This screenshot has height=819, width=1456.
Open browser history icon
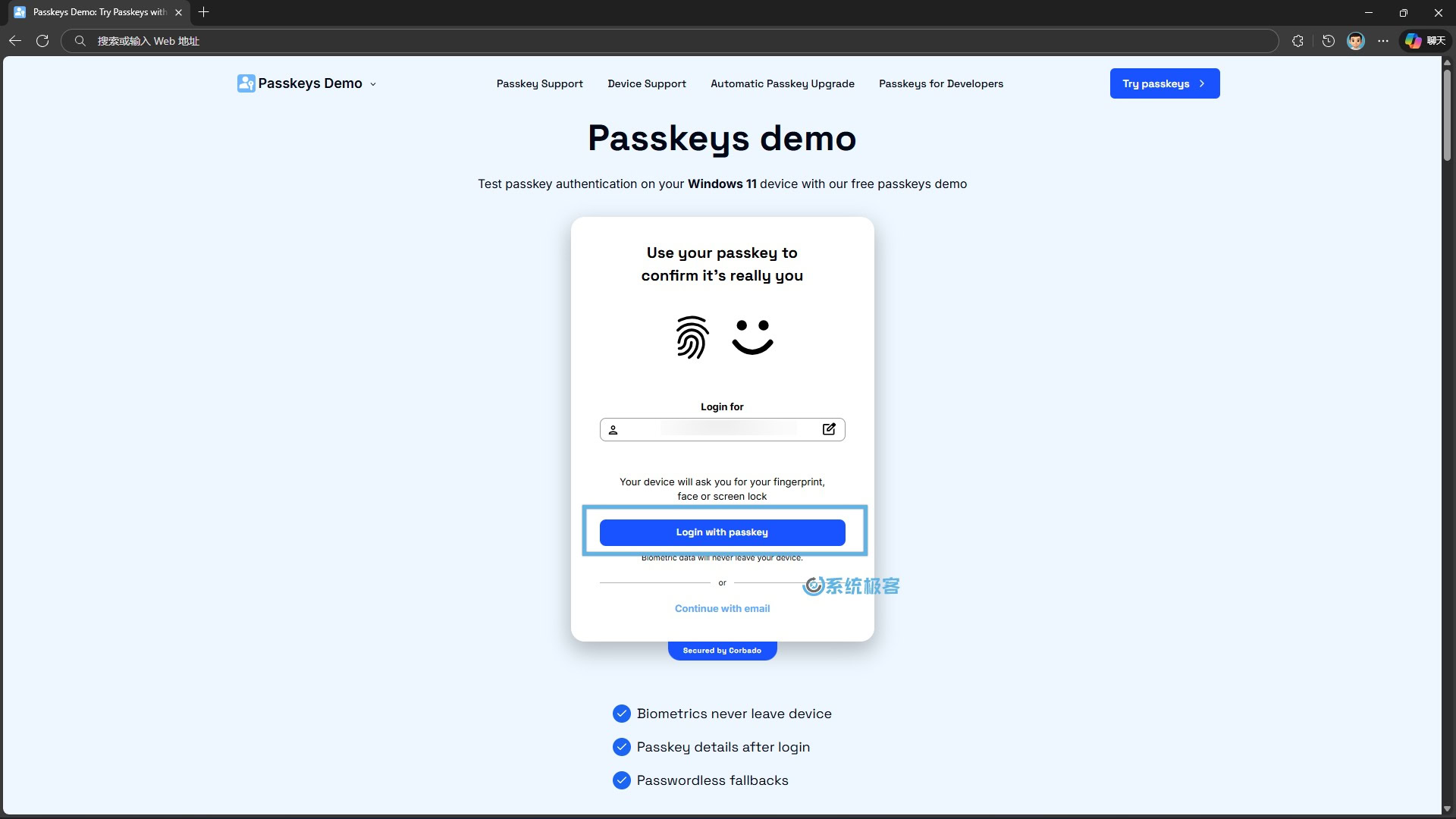tap(1328, 41)
